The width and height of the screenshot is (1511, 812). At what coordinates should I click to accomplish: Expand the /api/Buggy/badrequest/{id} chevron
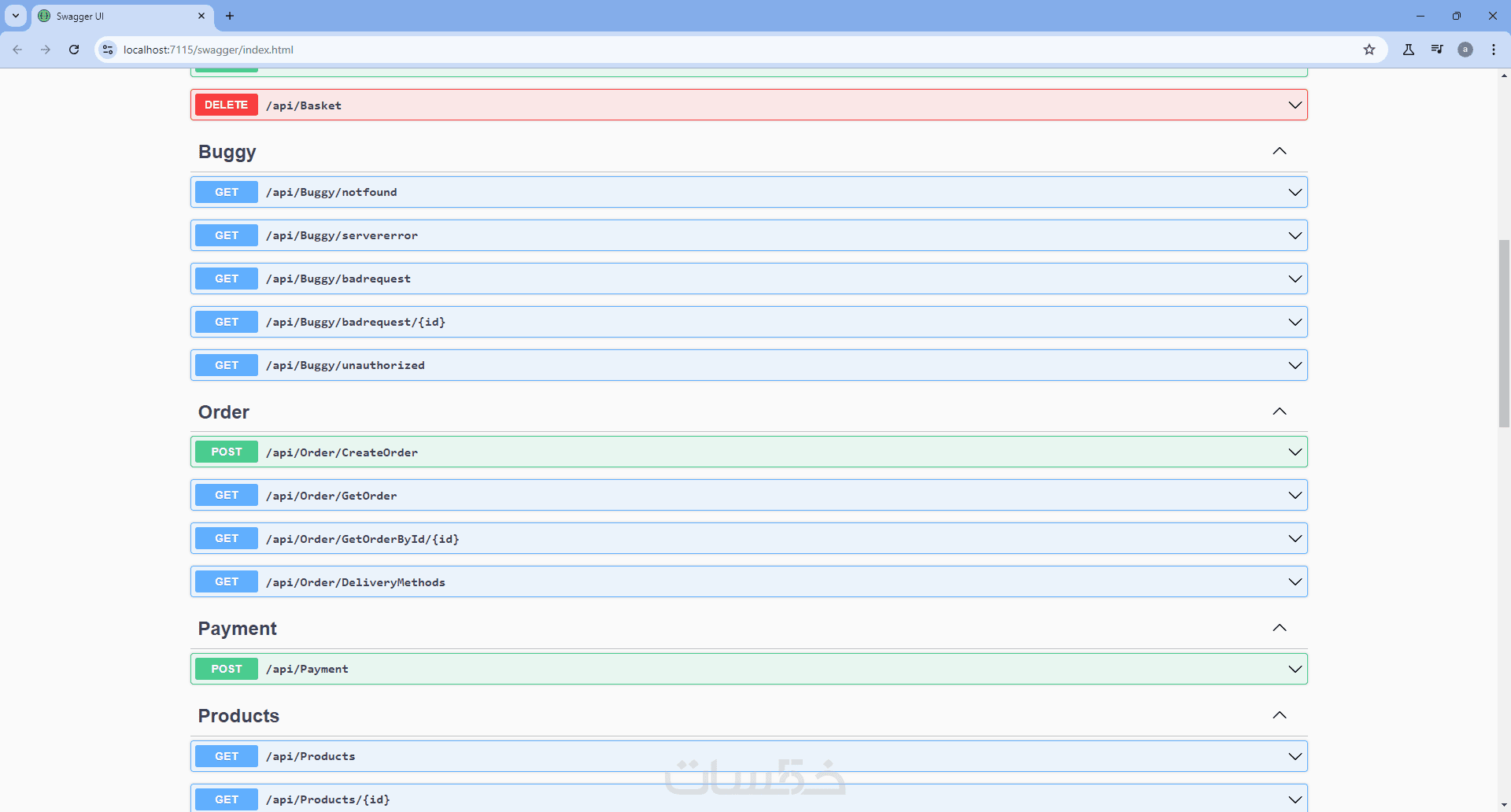[1295, 322]
